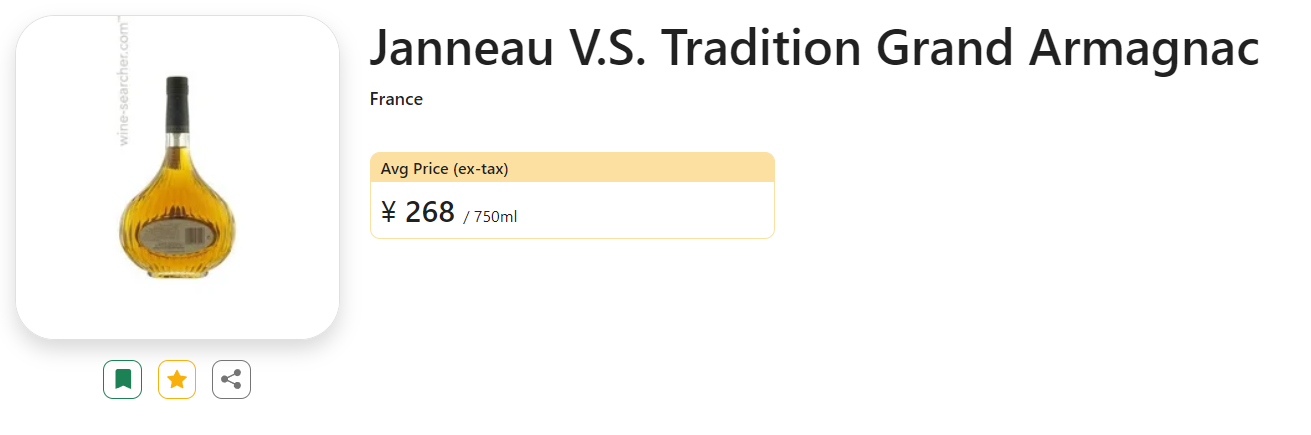The image size is (1311, 435).
Task: Click the white price card body
Action: click(572, 210)
